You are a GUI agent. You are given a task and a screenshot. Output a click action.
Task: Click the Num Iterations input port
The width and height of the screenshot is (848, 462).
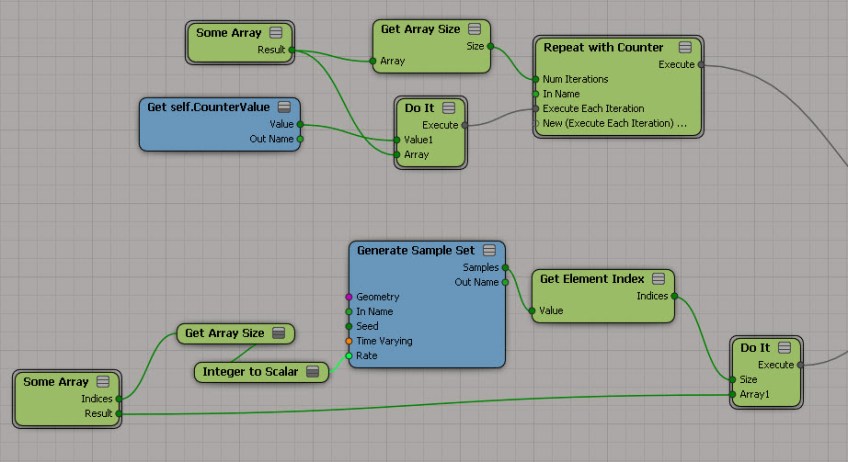536,79
